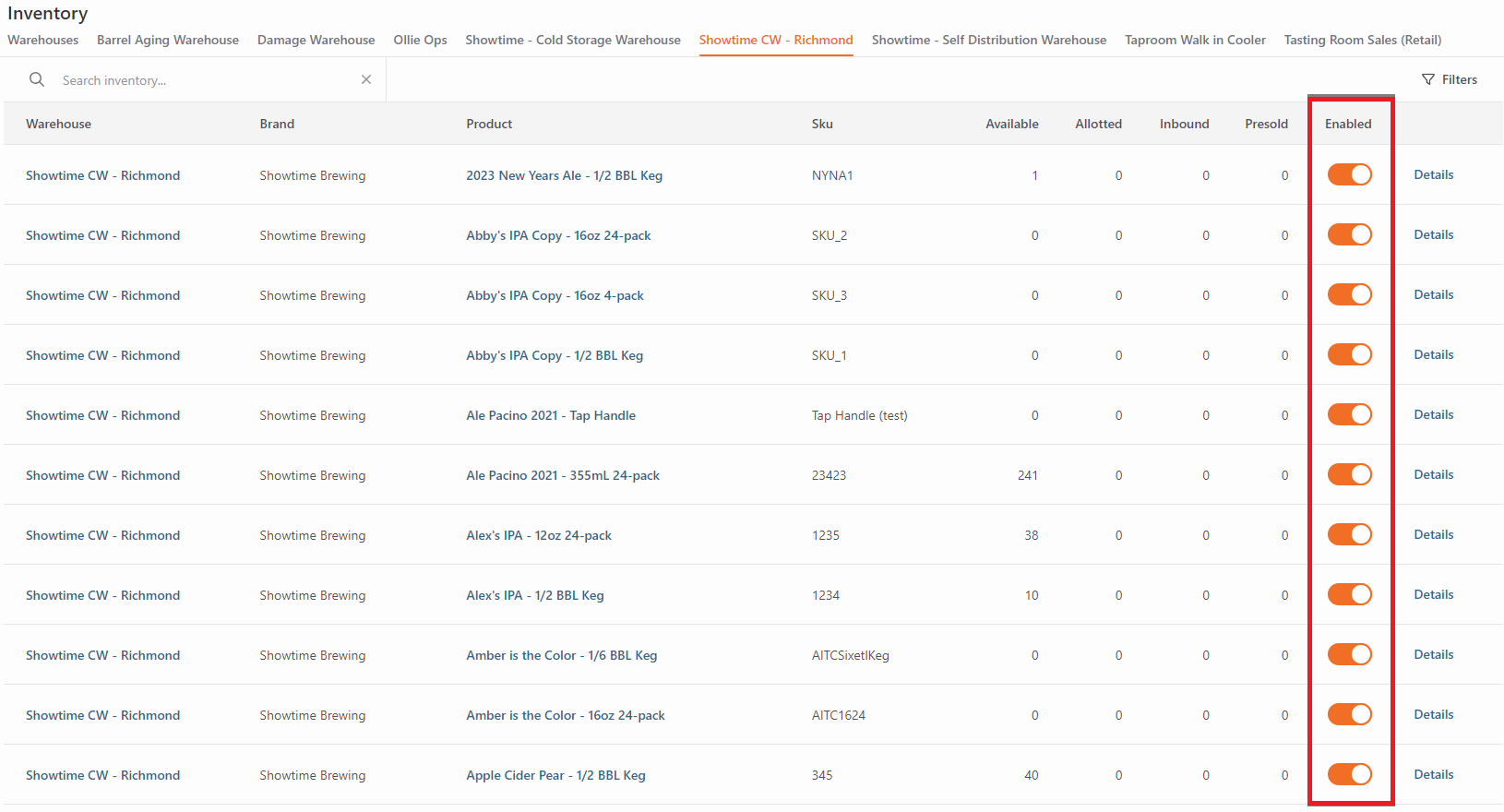Open the Taproom Walk in Cooler tab
This screenshot has width=1504, height=812.
pyautogui.click(x=1195, y=40)
